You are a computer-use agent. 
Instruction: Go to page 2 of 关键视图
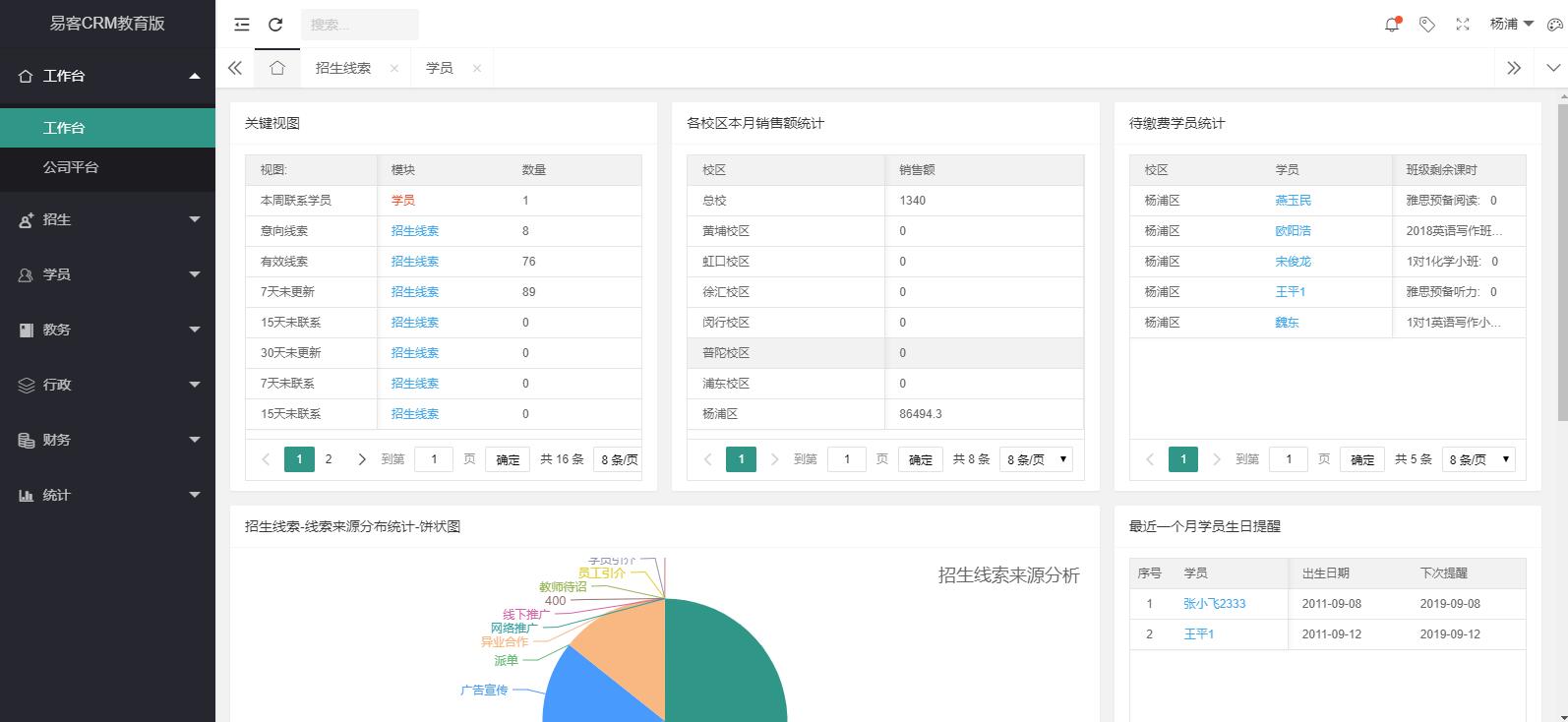pos(329,459)
